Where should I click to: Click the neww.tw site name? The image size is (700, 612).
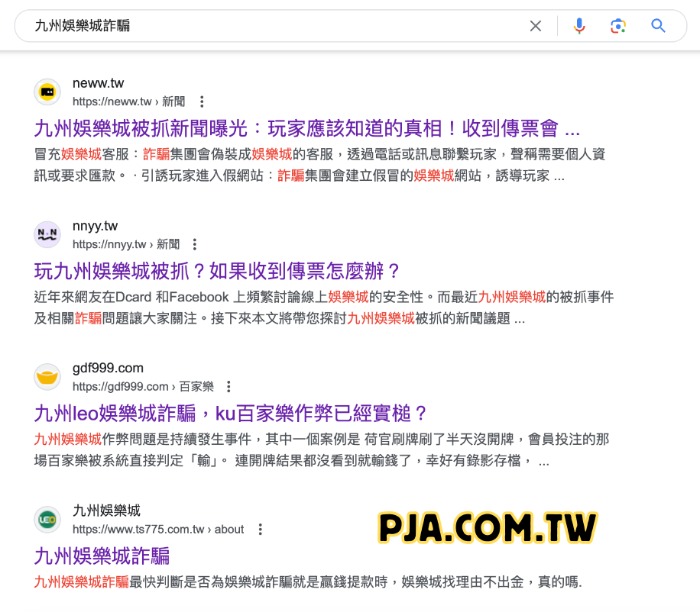98,83
